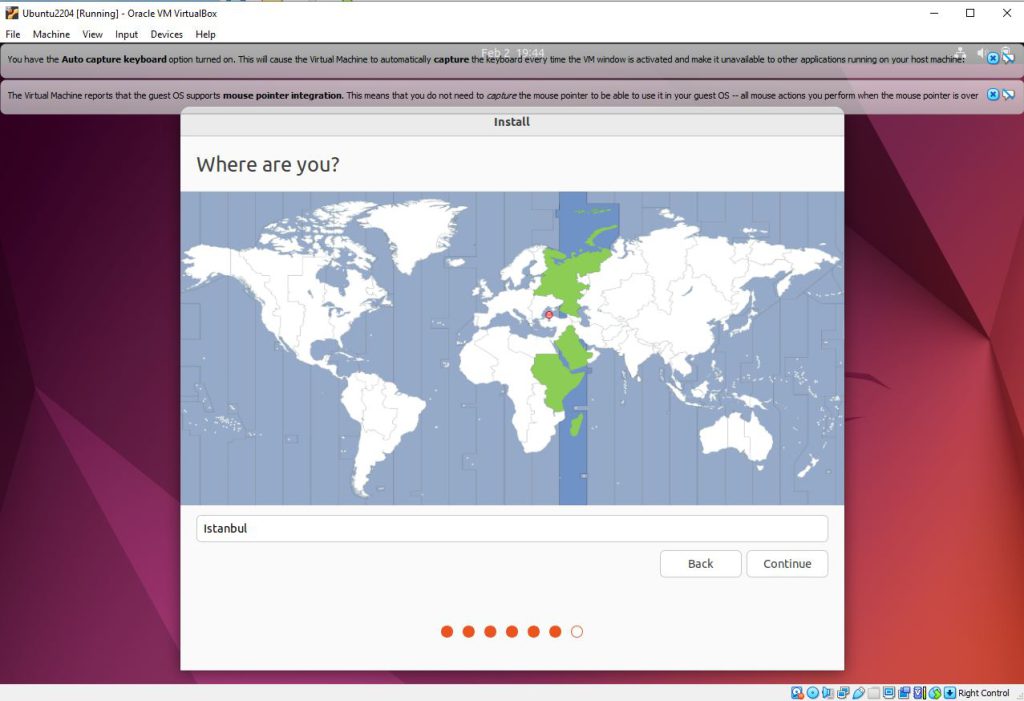The image size is (1024, 701).
Task: Suppress the mouse pointer integration message permanently
Action: pos(1008,95)
